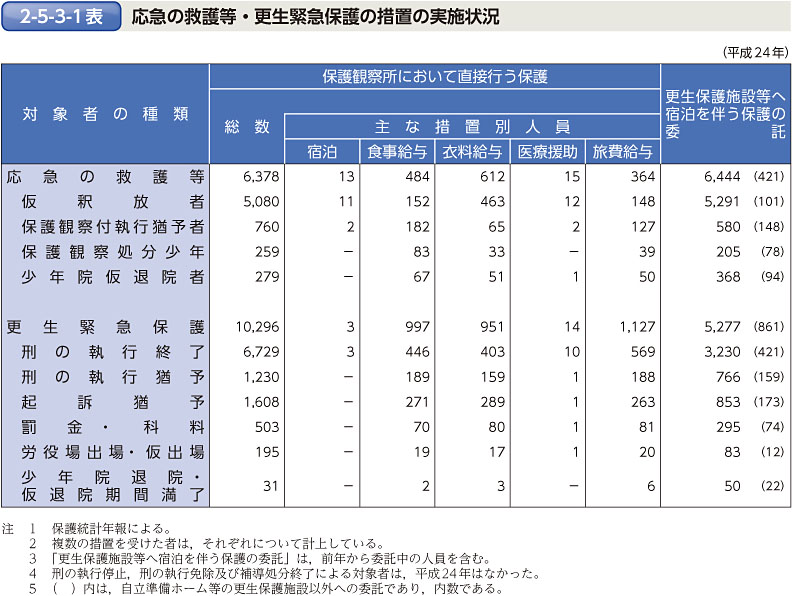Image resolution: width=793 pixels, height=596 pixels.
Task: Click total value 6,729 for 刑の執行終了
Action: [261, 352]
